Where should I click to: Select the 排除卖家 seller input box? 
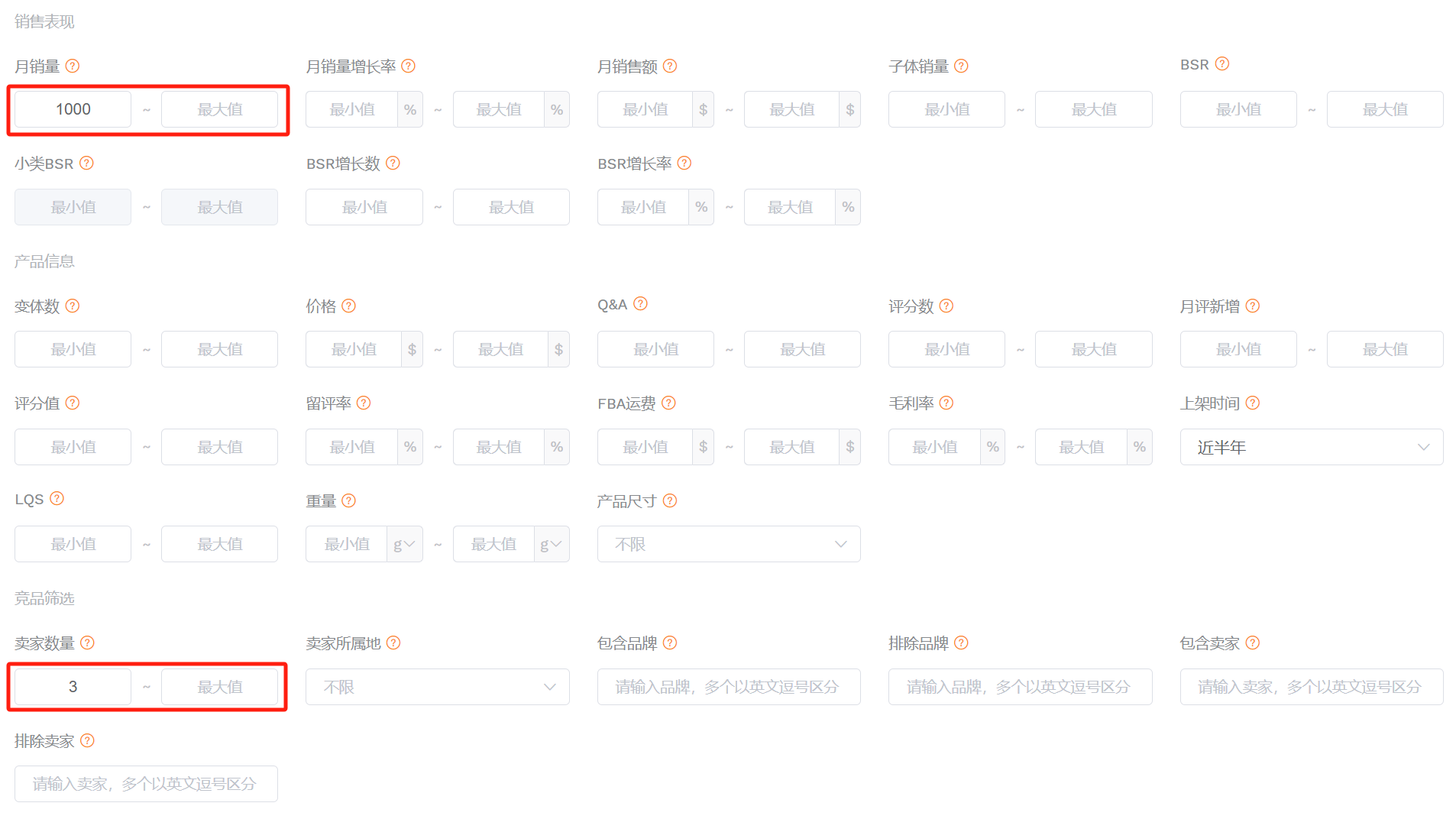point(146,784)
